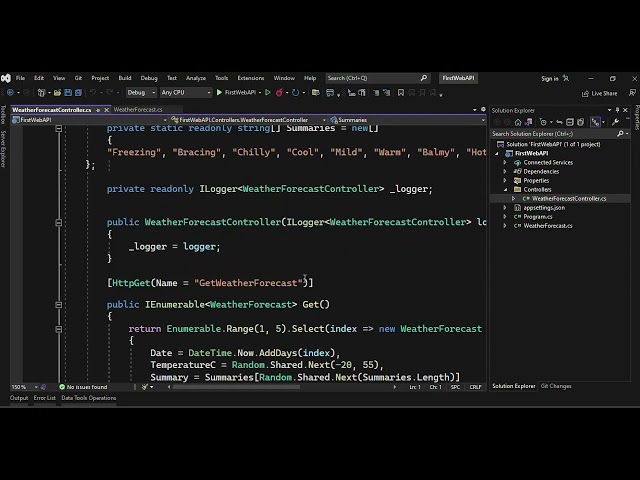640x480 pixels.
Task: Click the Save All icon
Action: click(78, 93)
